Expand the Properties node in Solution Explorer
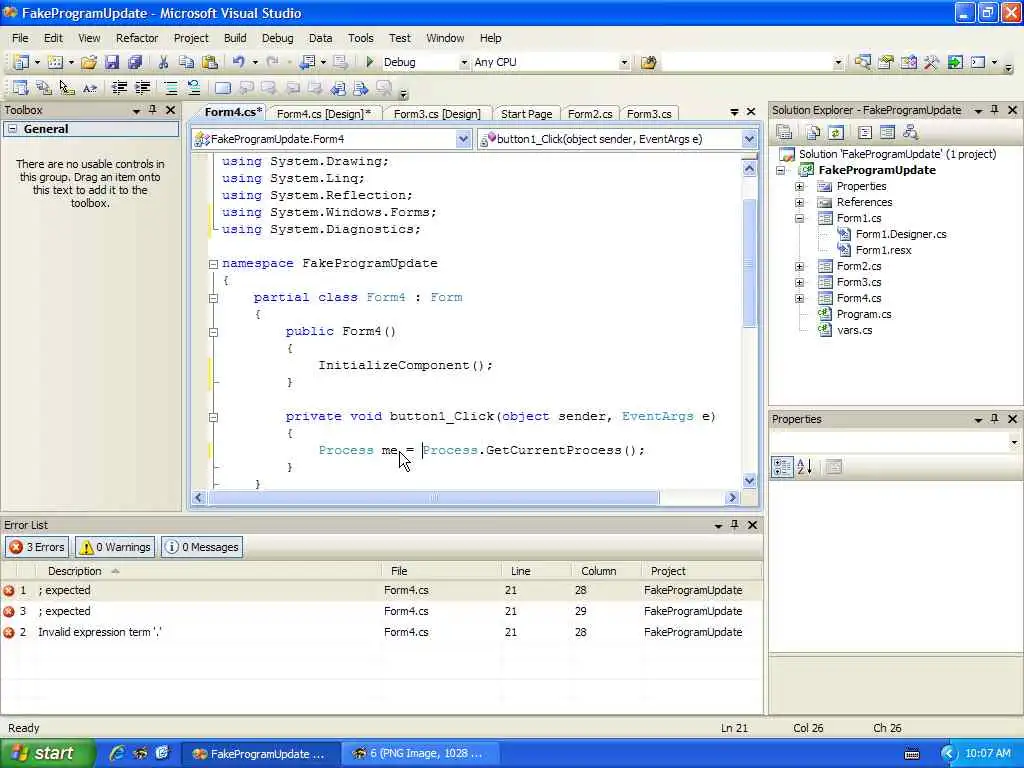The height and width of the screenshot is (768, 1024). 799,186
